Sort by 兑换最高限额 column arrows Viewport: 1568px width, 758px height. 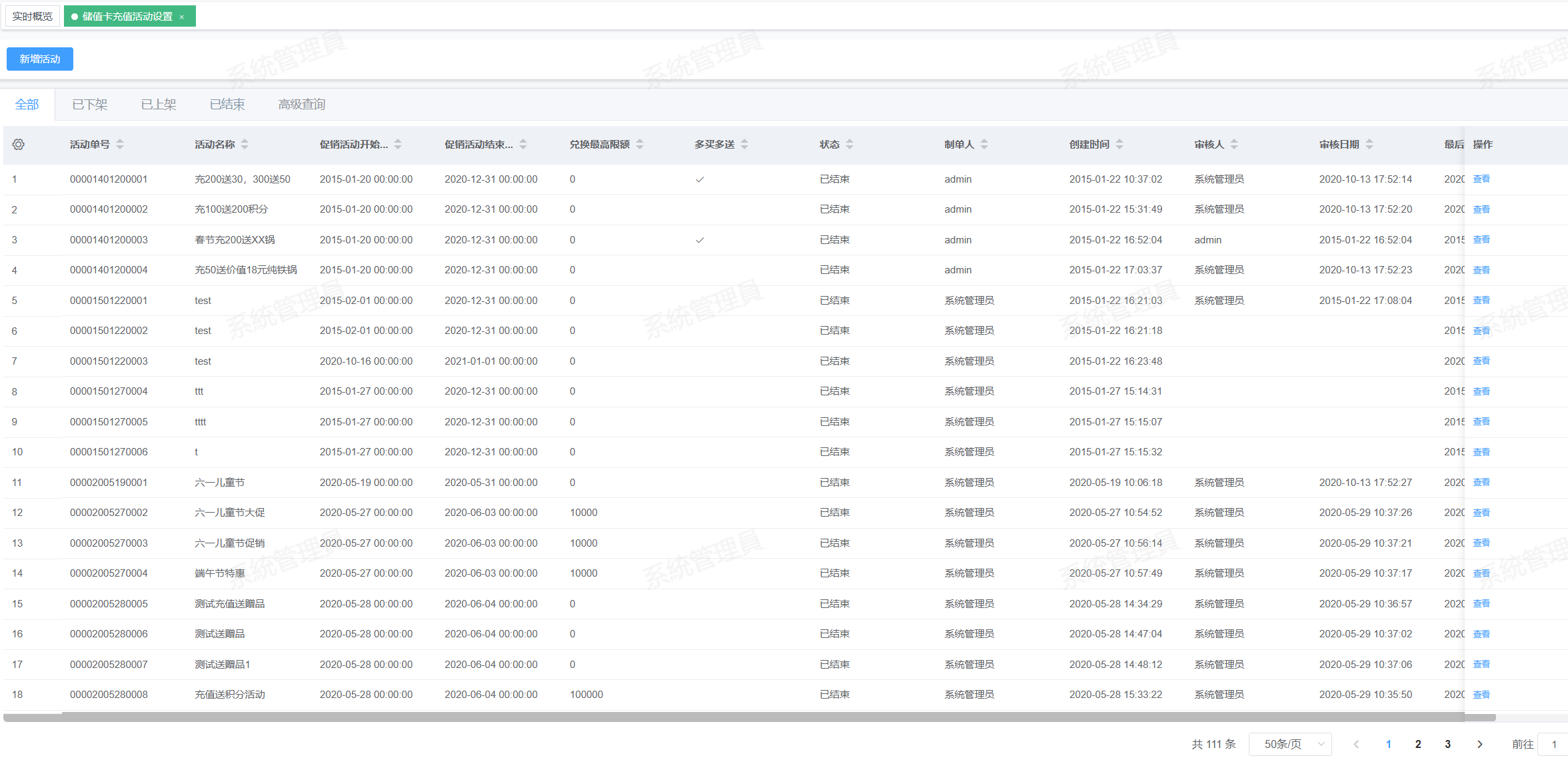click(640, 145)
